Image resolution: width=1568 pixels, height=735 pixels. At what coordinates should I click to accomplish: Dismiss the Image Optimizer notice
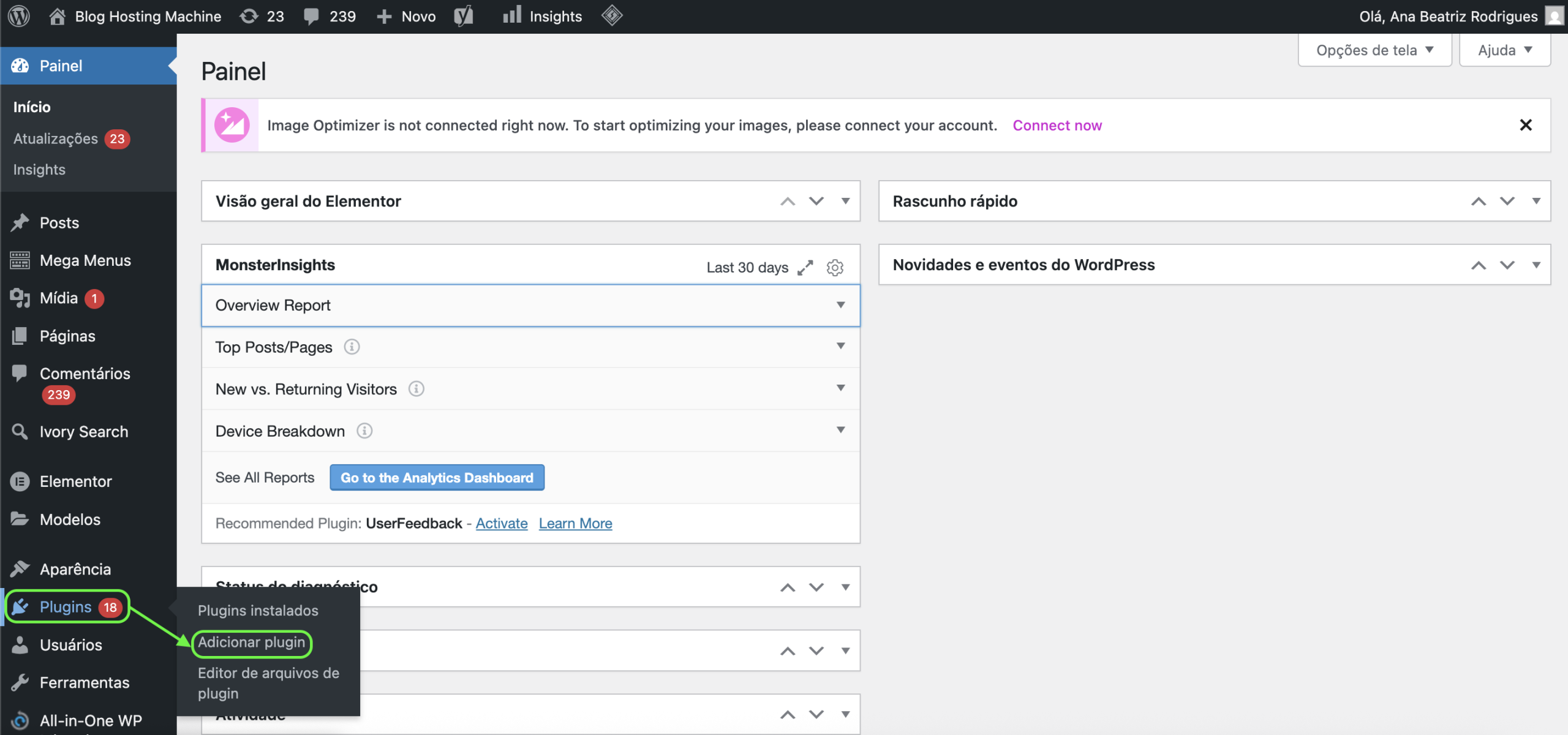1526,125
